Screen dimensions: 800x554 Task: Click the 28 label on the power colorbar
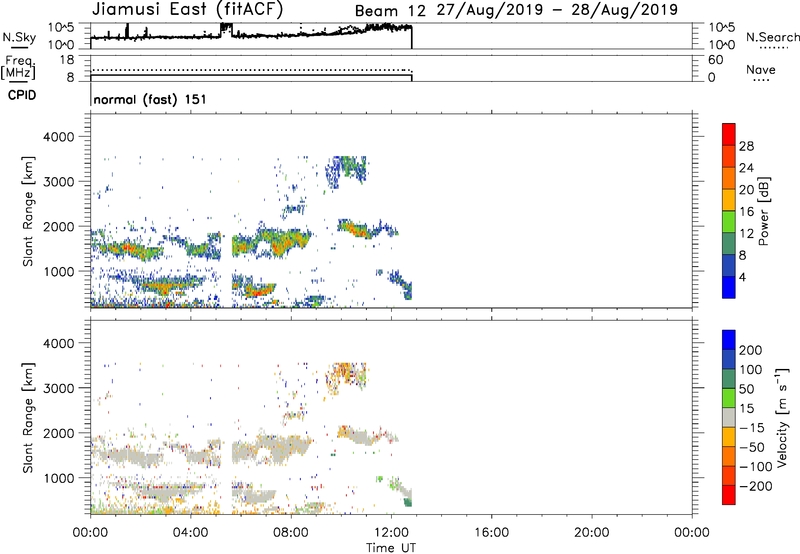click(x=746, y=146)
